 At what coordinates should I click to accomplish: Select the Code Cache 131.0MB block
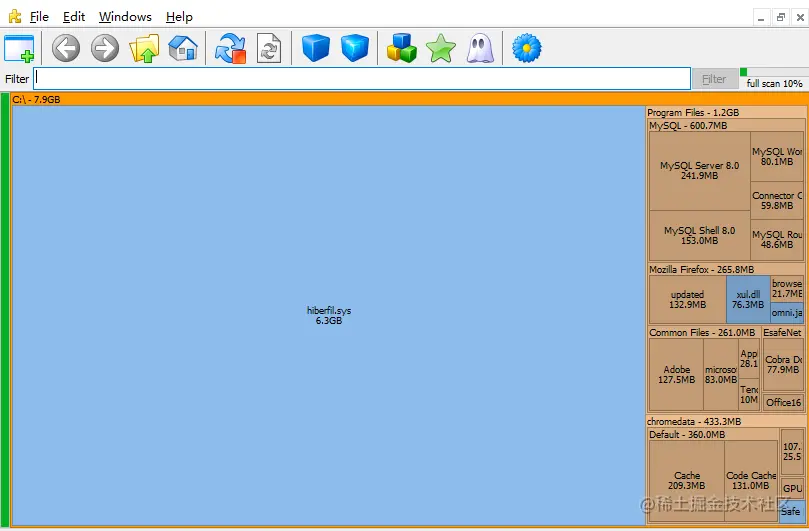pyautogui.click(x=751, y=480)
